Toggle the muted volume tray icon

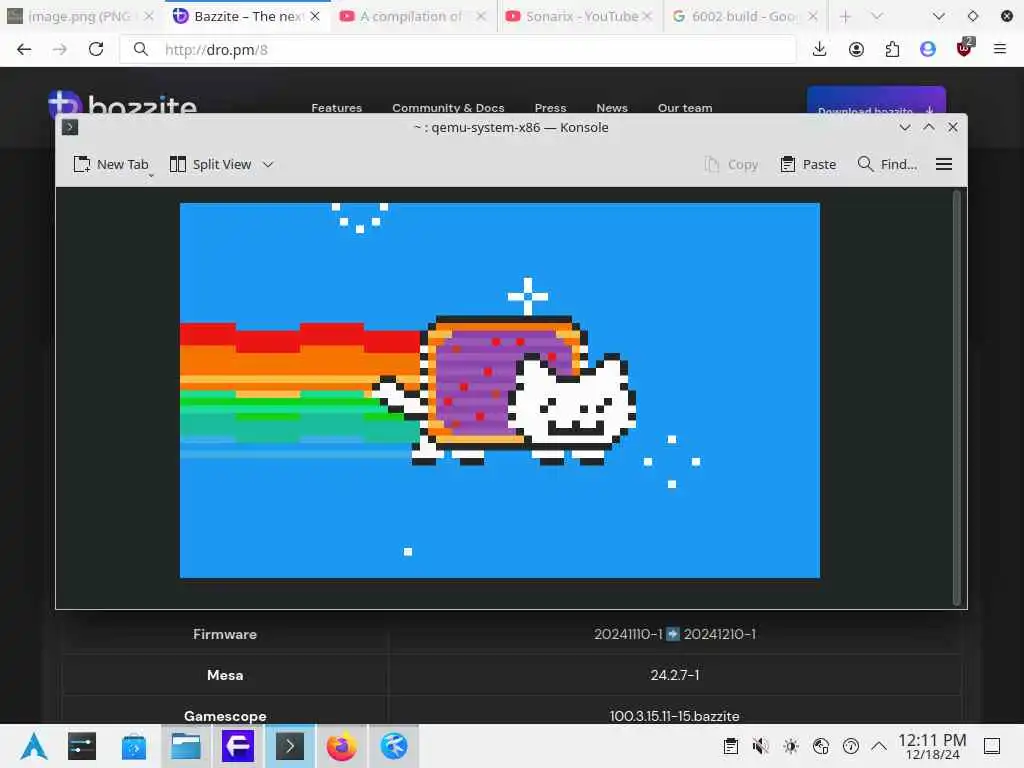(x=760, y=746)
